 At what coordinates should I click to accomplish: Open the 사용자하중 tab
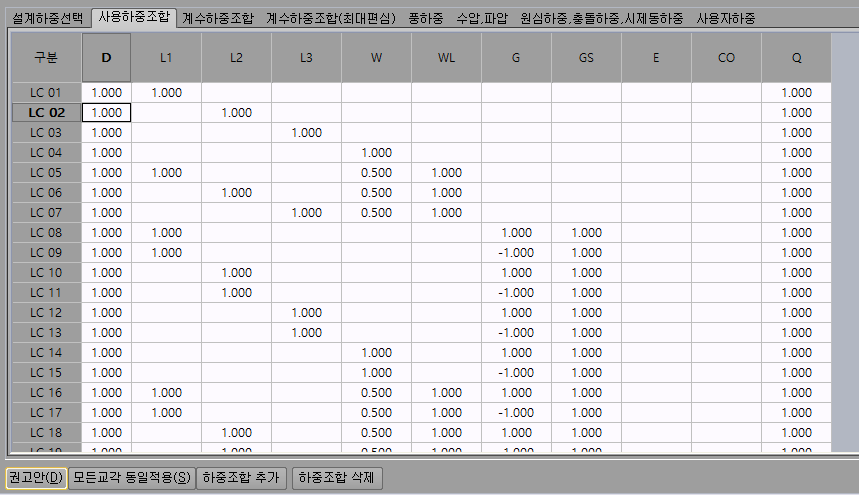(726, 18)
